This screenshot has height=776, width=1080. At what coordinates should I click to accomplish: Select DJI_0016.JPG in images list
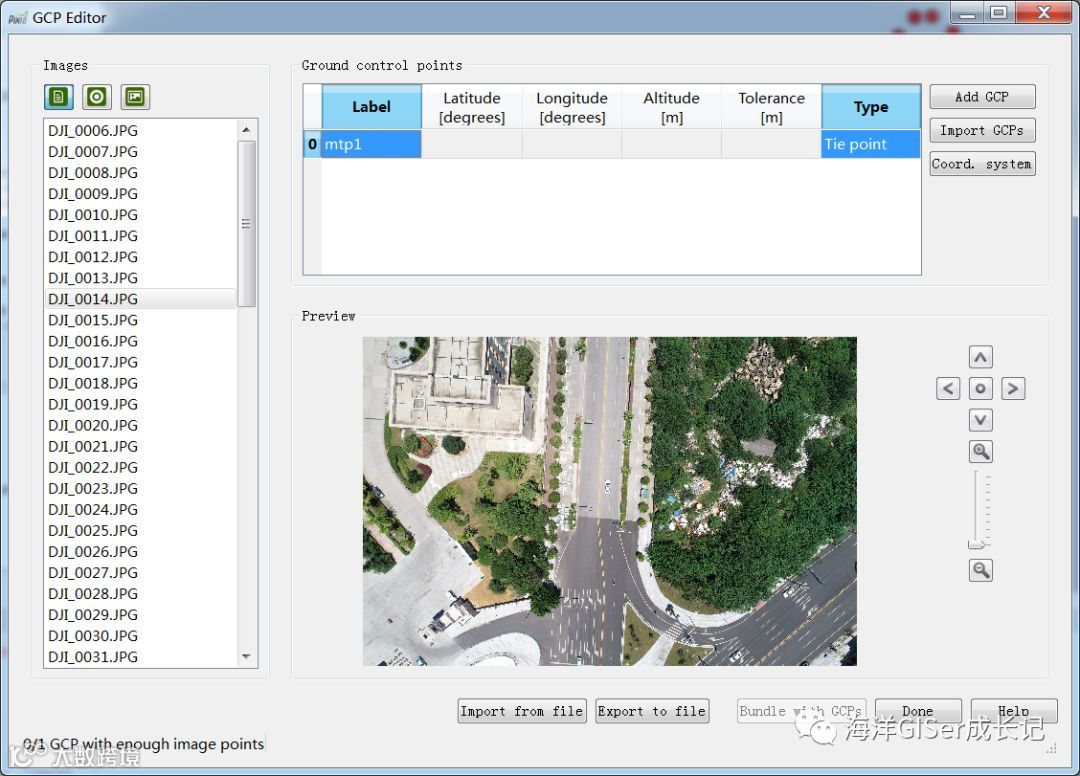click(x=141, y=341)
